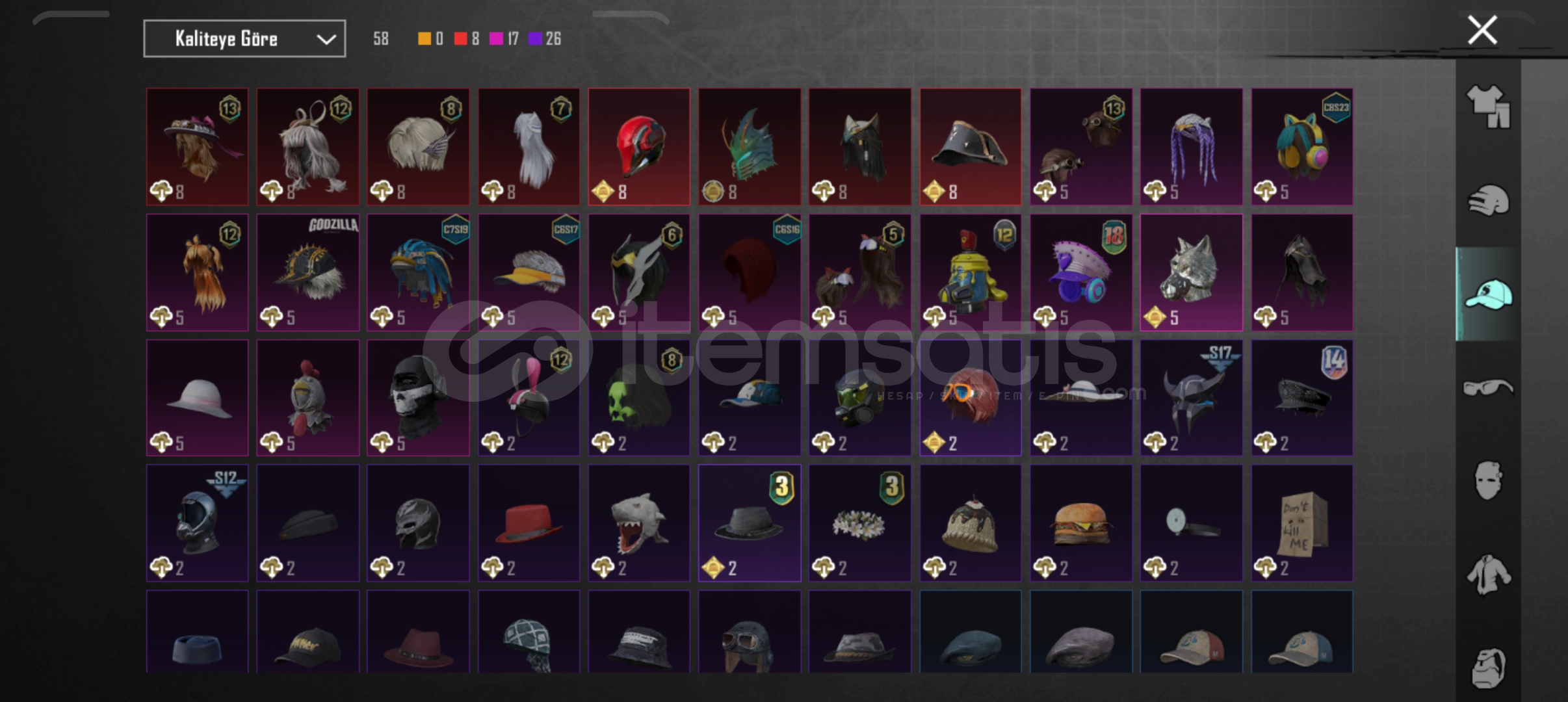1568x702 pixels.
Task: Select the jacket category icon
Action: [1488, 575]
